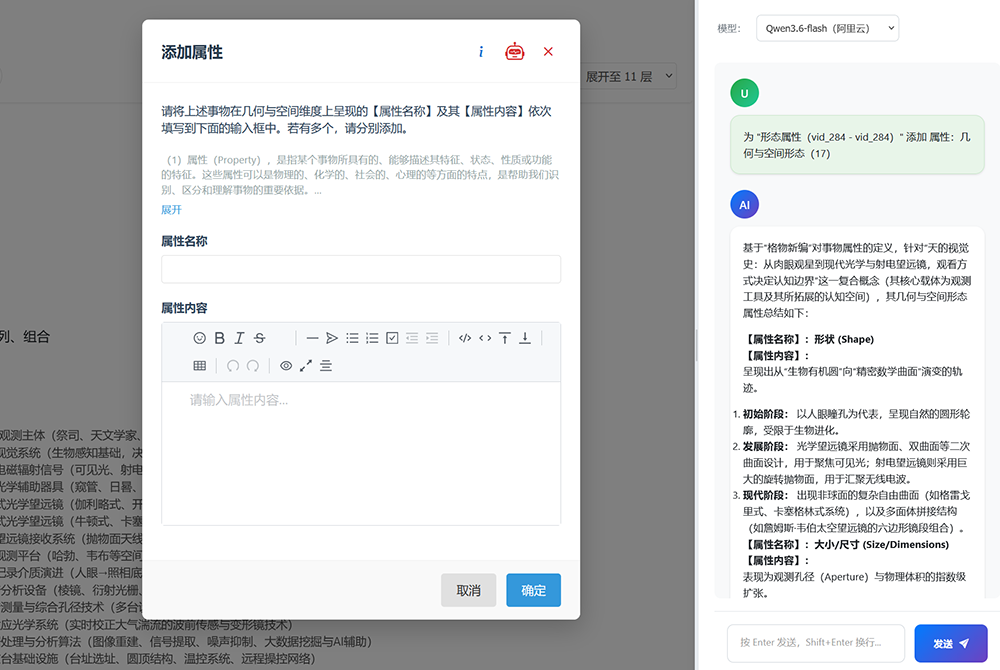The height and width of the screenshot is (670, 1000).
Task: Insert a blockquote with the quote icon
Action: [x=332, y=338]
